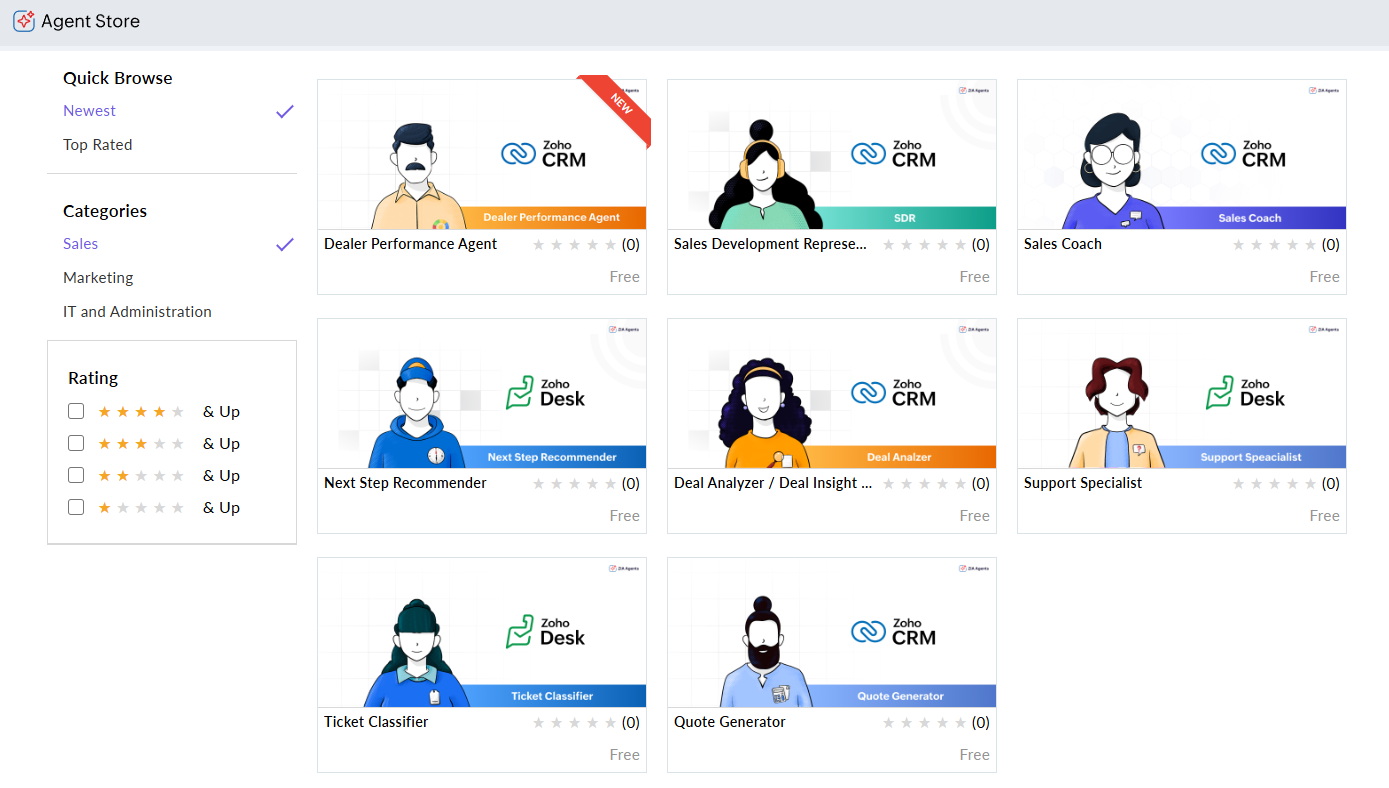Click the Support Specialist star rating

coord(1275,484)
